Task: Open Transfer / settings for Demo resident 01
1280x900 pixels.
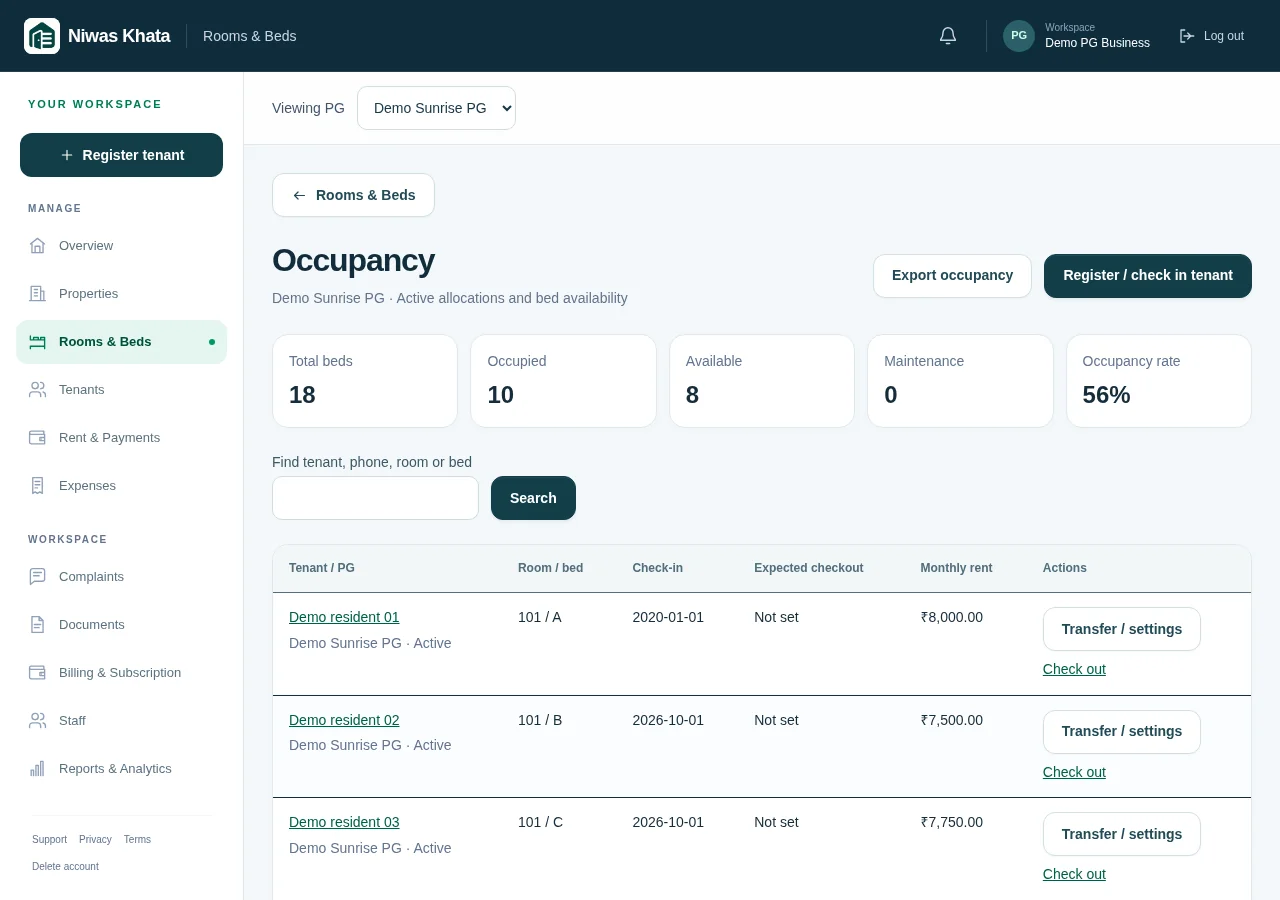Action: [1122, 629]
